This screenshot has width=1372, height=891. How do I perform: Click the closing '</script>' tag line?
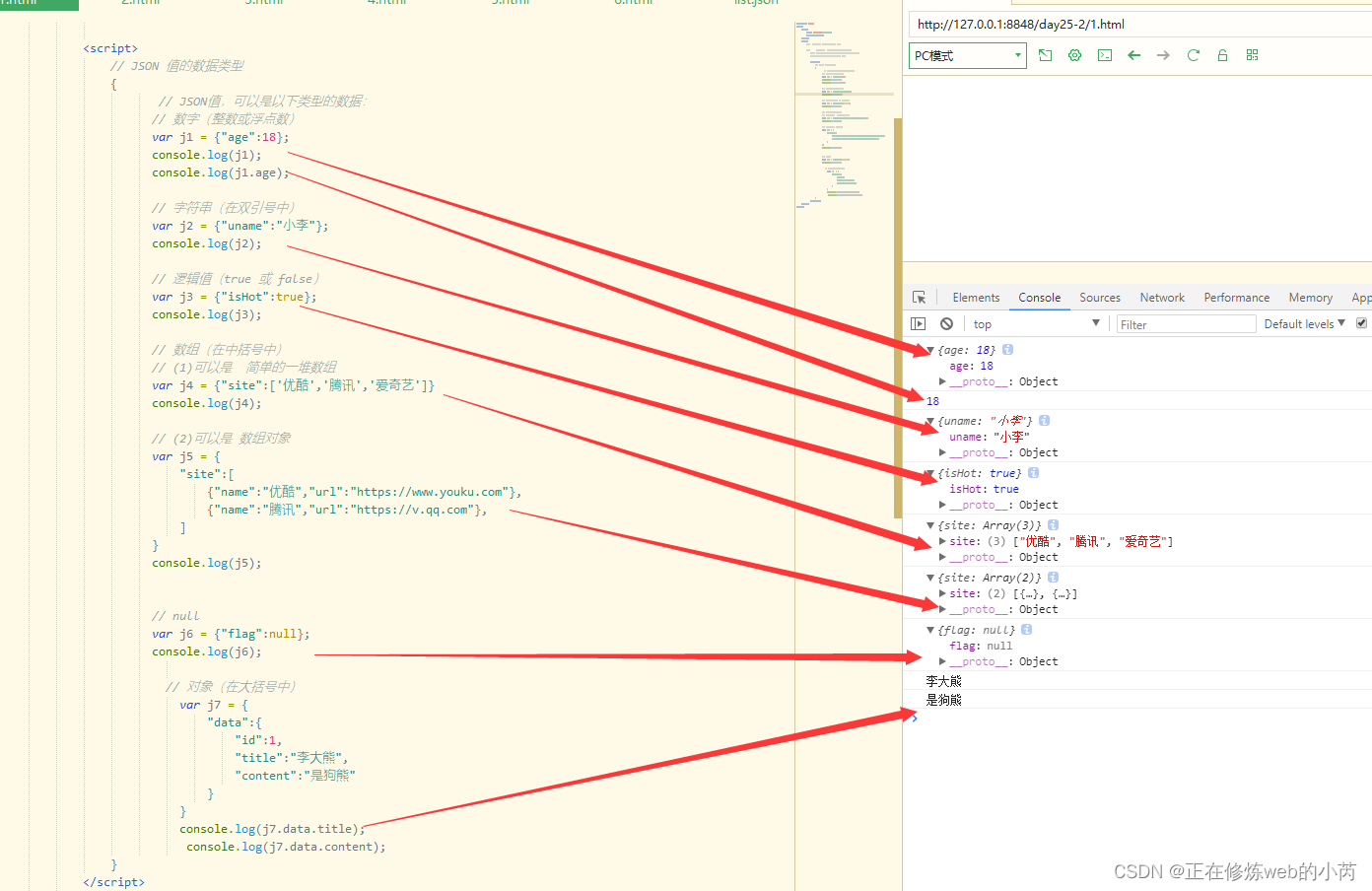point(114,882)
